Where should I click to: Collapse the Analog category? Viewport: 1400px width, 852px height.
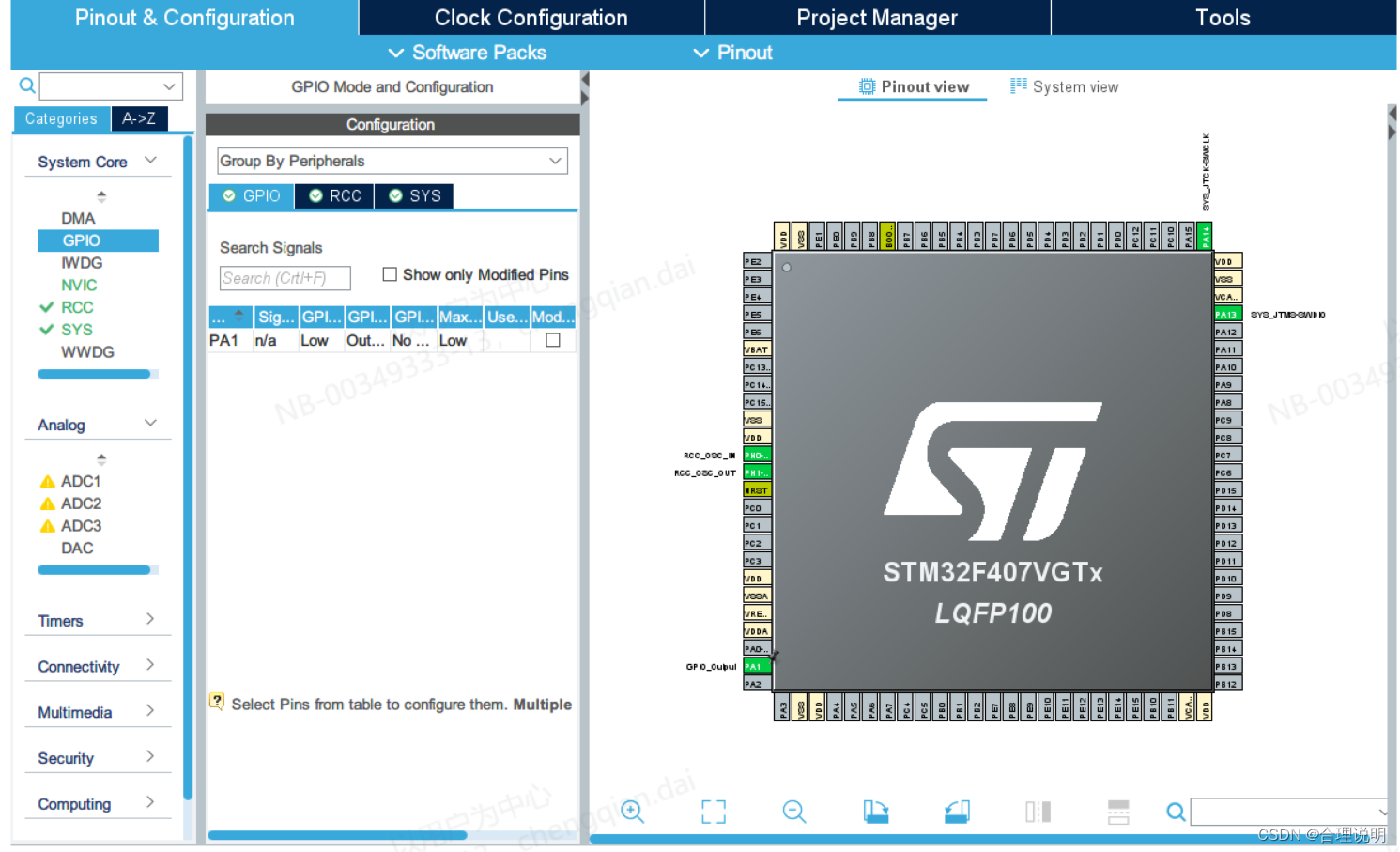pos(150,424)
